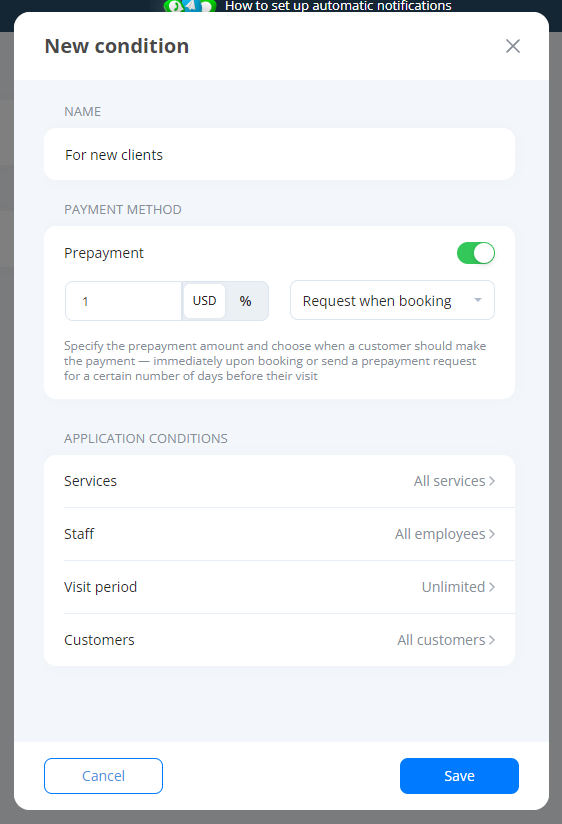The image size is (562, 824).
Task: Click the messenger icons in the top banner
Action: 190,6
